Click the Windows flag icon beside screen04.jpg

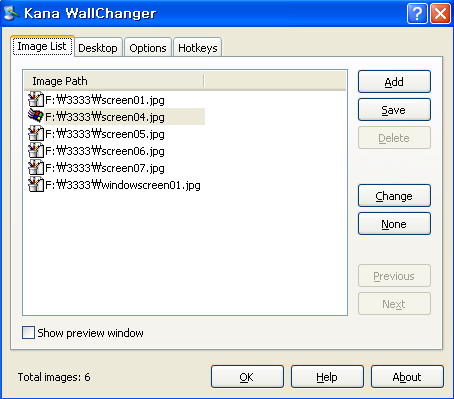coord(36,116)
